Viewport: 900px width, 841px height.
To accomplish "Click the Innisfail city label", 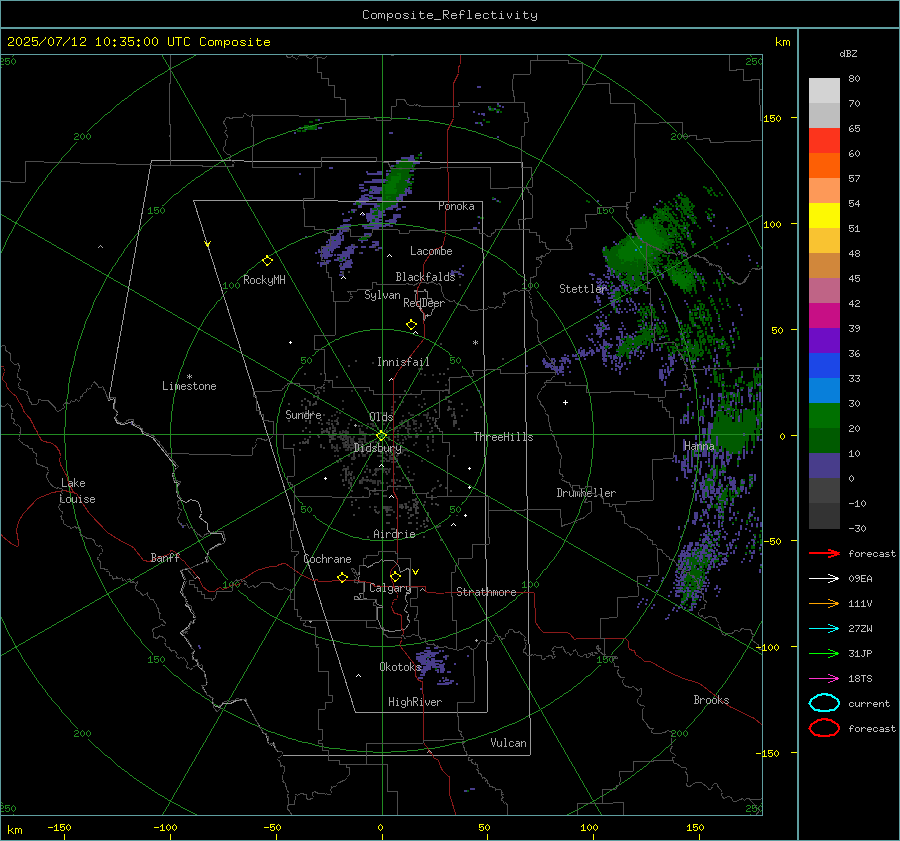I will [403, 362].
